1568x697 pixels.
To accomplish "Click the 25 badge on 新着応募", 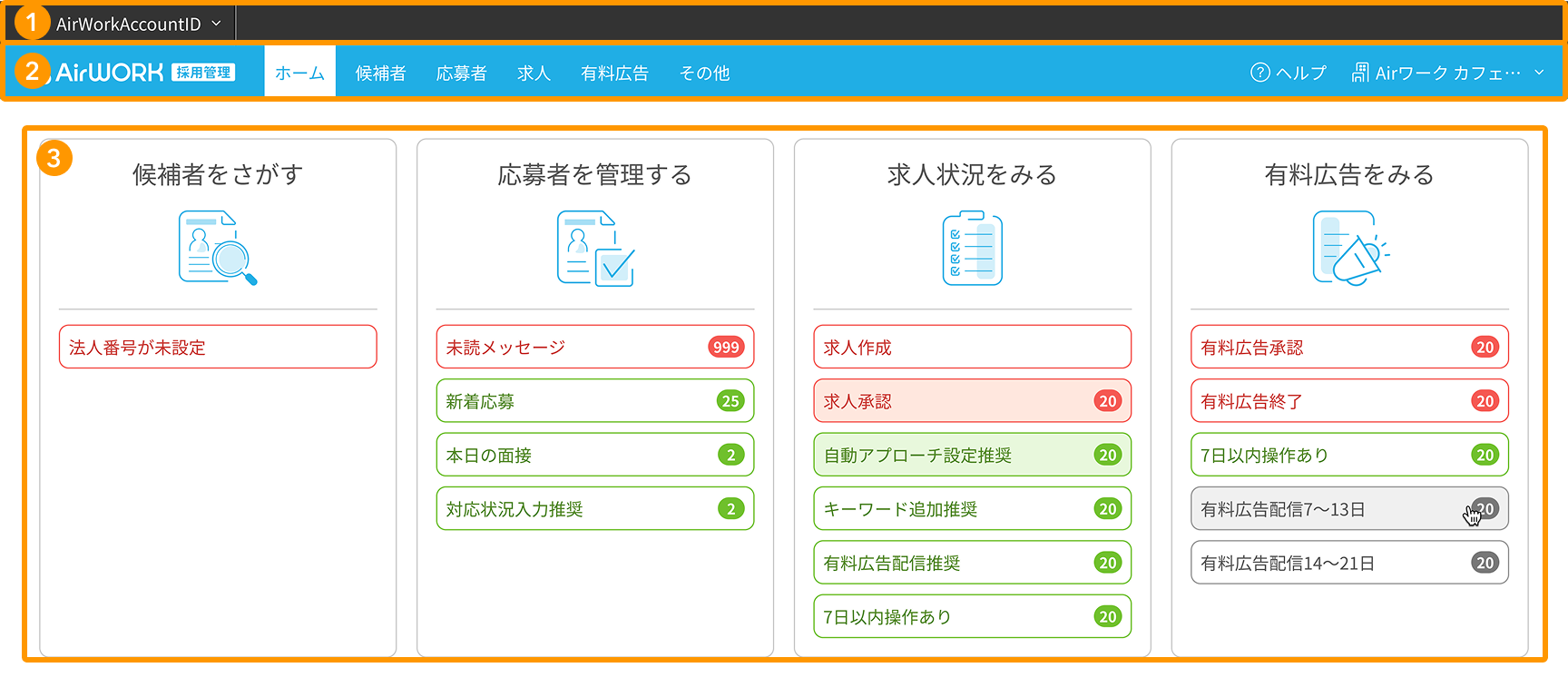I will coord(730,400).
